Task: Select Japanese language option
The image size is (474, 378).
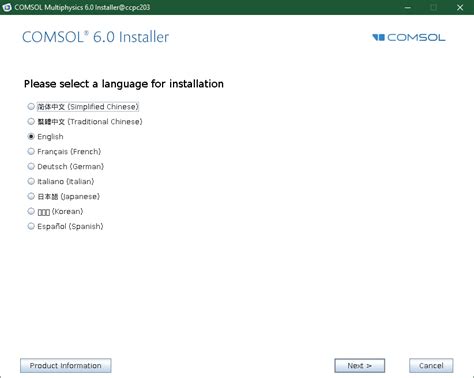Action: [x=31, y=196]
